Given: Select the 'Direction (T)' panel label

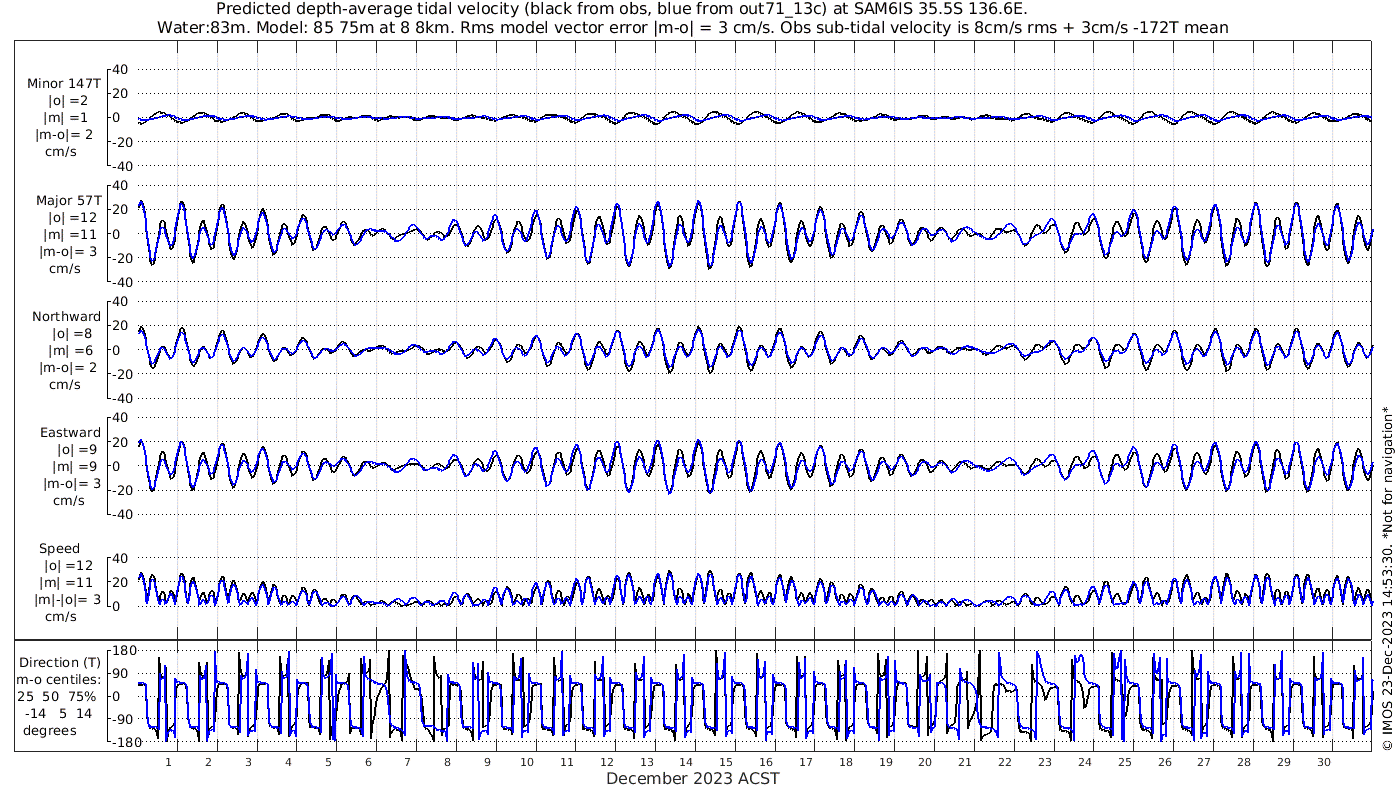Looking at the screenshot, I should pos(60,662).
